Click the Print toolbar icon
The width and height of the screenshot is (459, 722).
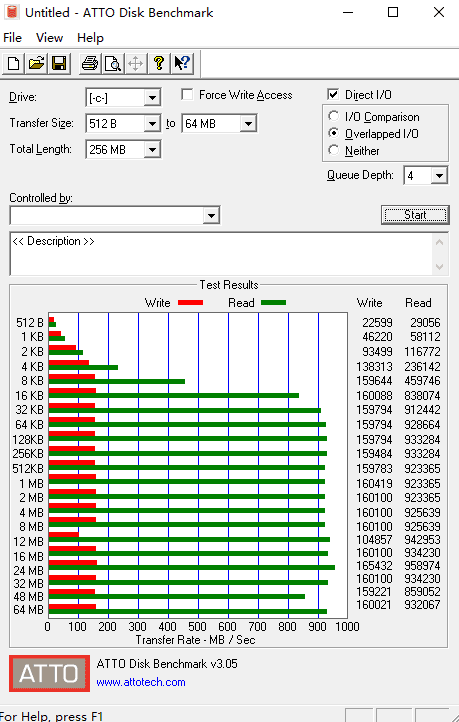pyautogui.click(x=90, y=63)
